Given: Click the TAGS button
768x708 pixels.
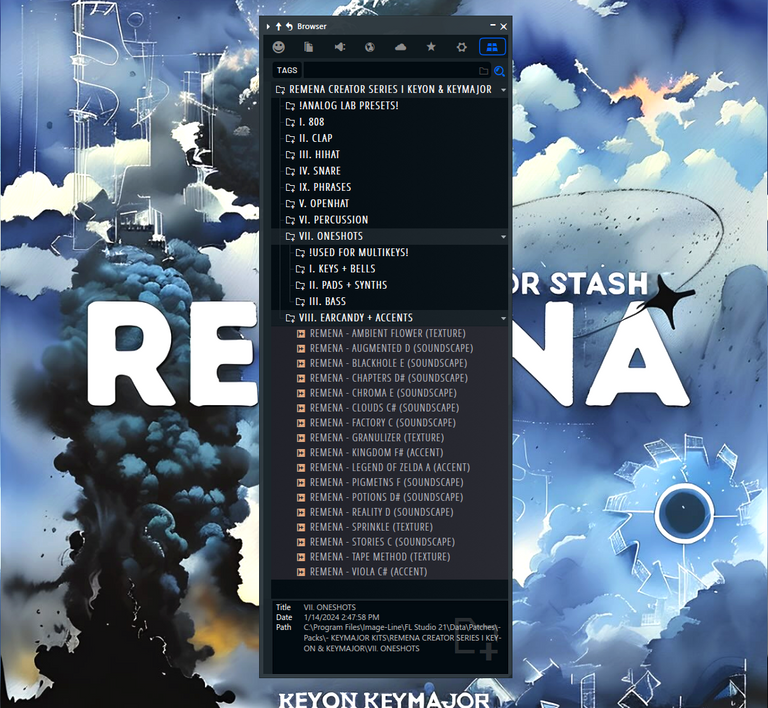Looking at the screenshot, I should [287, 71].
